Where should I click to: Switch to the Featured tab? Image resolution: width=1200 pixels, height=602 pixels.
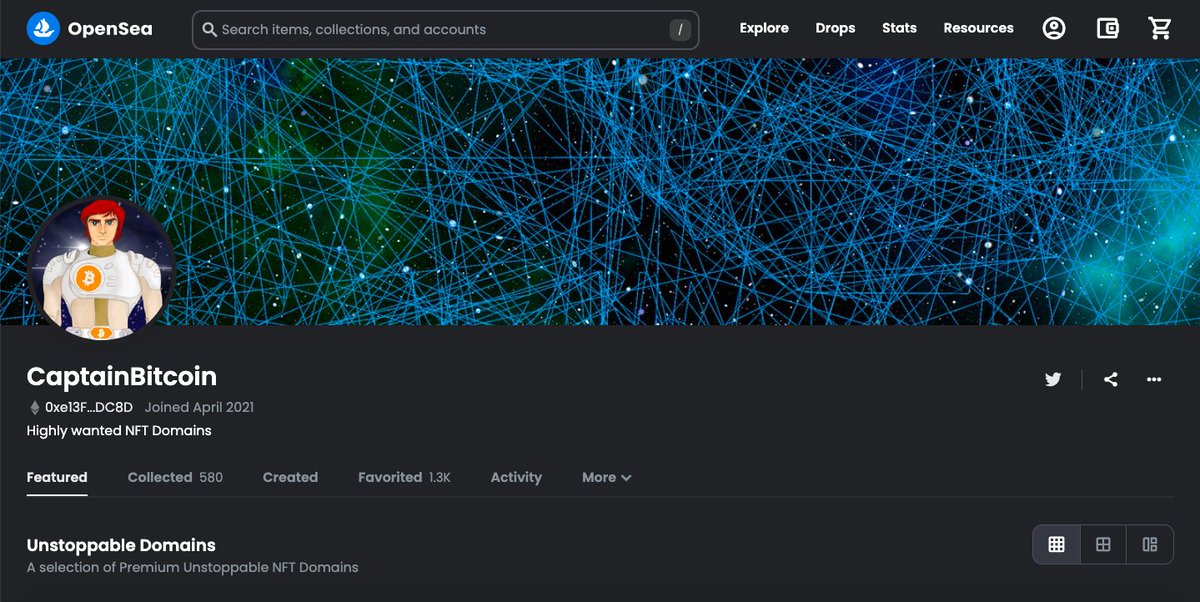(57, 477)
